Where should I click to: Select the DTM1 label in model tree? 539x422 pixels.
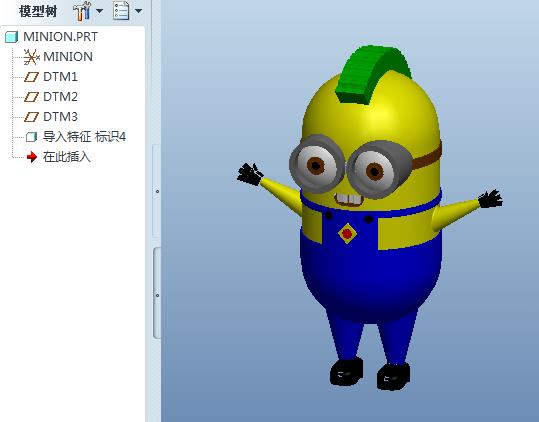60,77
